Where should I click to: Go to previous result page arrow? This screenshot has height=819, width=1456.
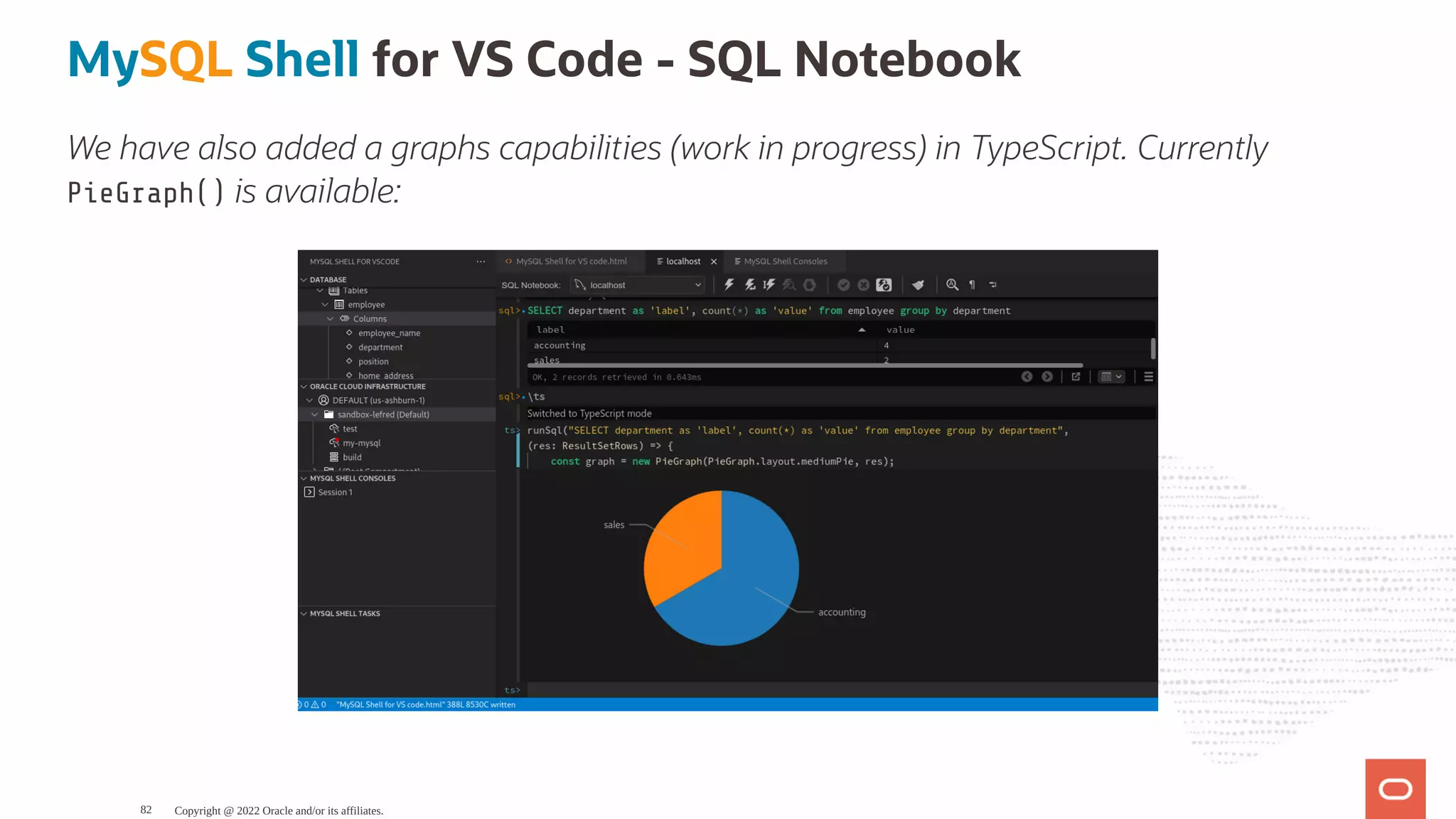click(1027, 377)
